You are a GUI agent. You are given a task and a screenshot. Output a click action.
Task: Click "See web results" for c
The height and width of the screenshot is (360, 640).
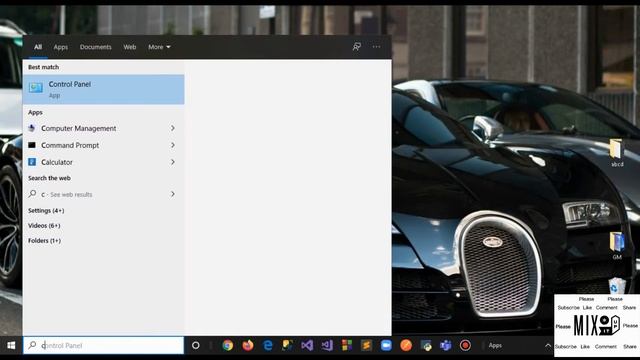(71, 195)
